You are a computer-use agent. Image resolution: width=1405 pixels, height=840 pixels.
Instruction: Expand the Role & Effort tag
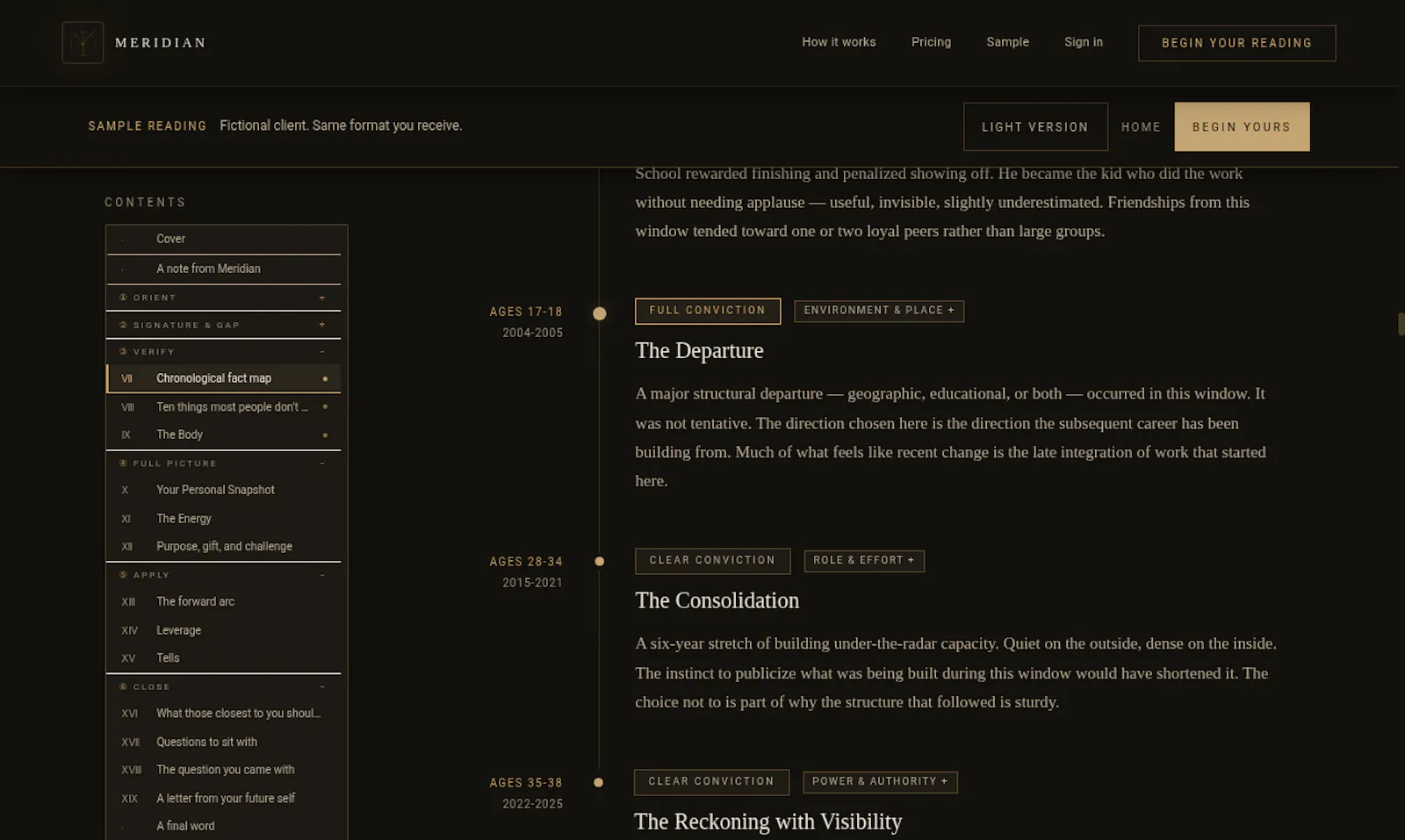pyautogui.click(x=864, y=561)
